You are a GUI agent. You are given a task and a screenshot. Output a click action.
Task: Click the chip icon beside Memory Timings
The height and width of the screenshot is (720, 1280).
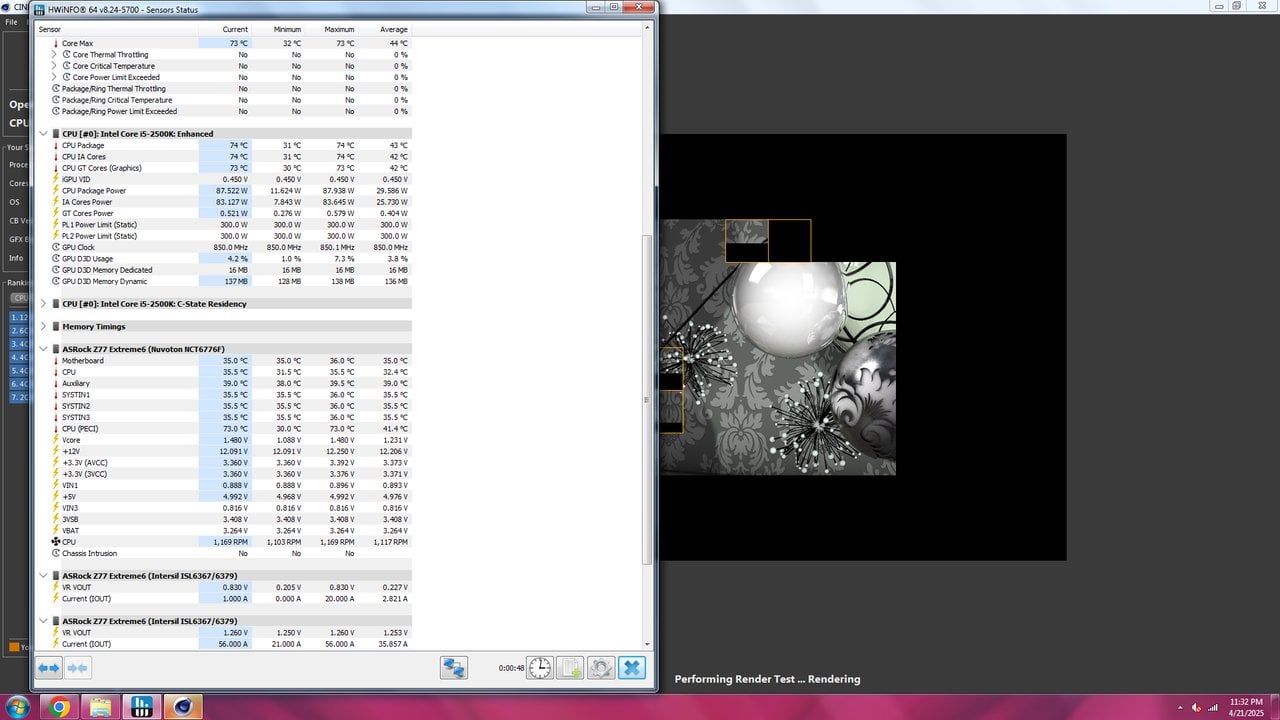pos(56,327)
